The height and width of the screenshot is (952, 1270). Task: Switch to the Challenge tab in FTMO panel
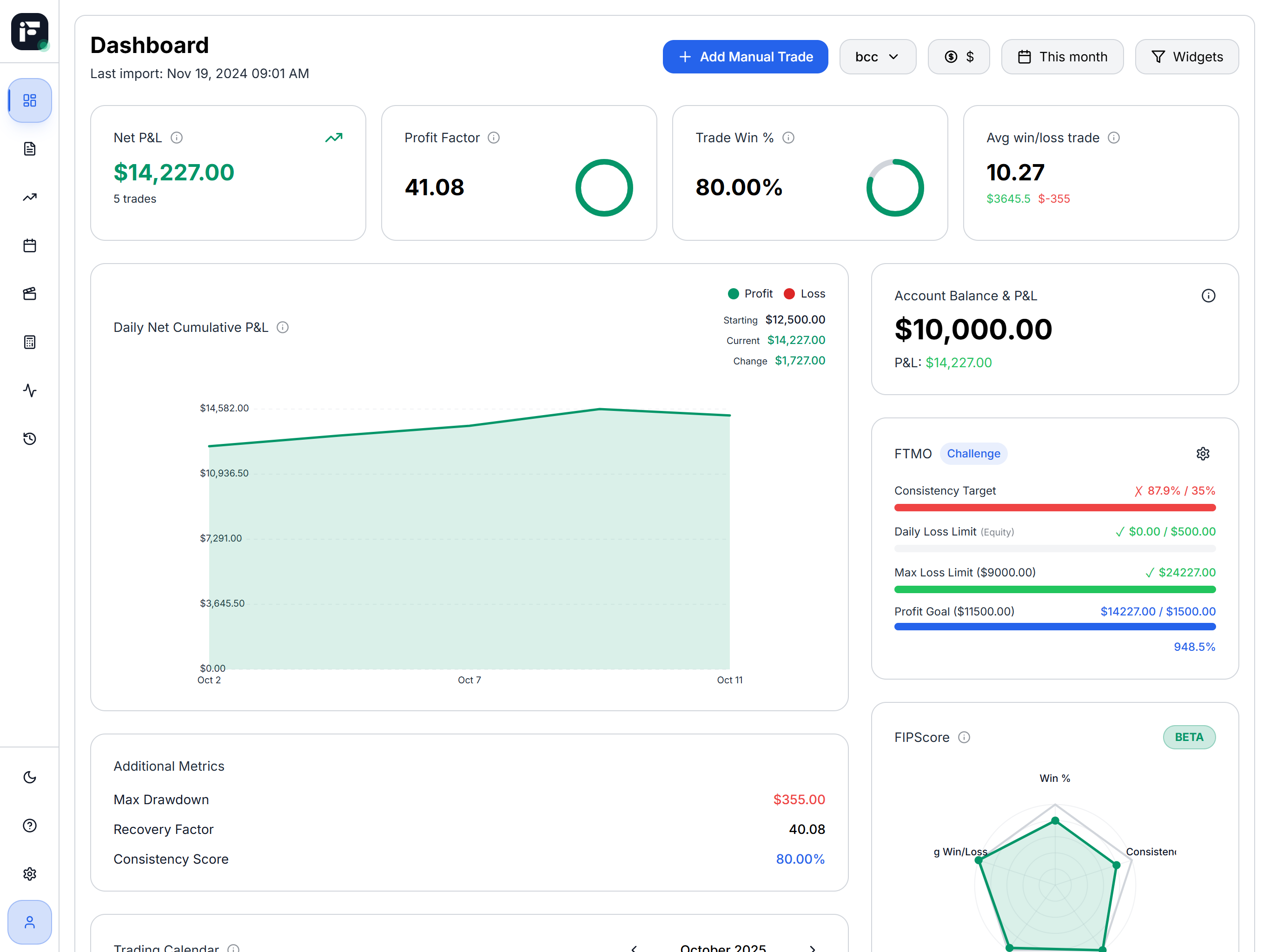[x=973, y=453]
